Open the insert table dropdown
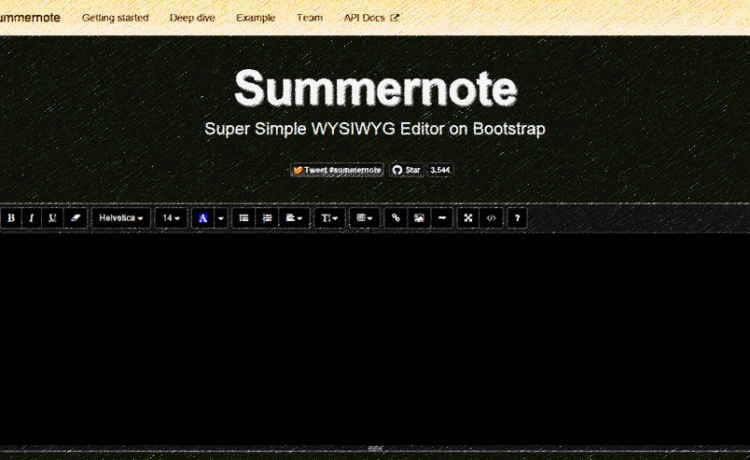750x460 pixels. (364, 218)
